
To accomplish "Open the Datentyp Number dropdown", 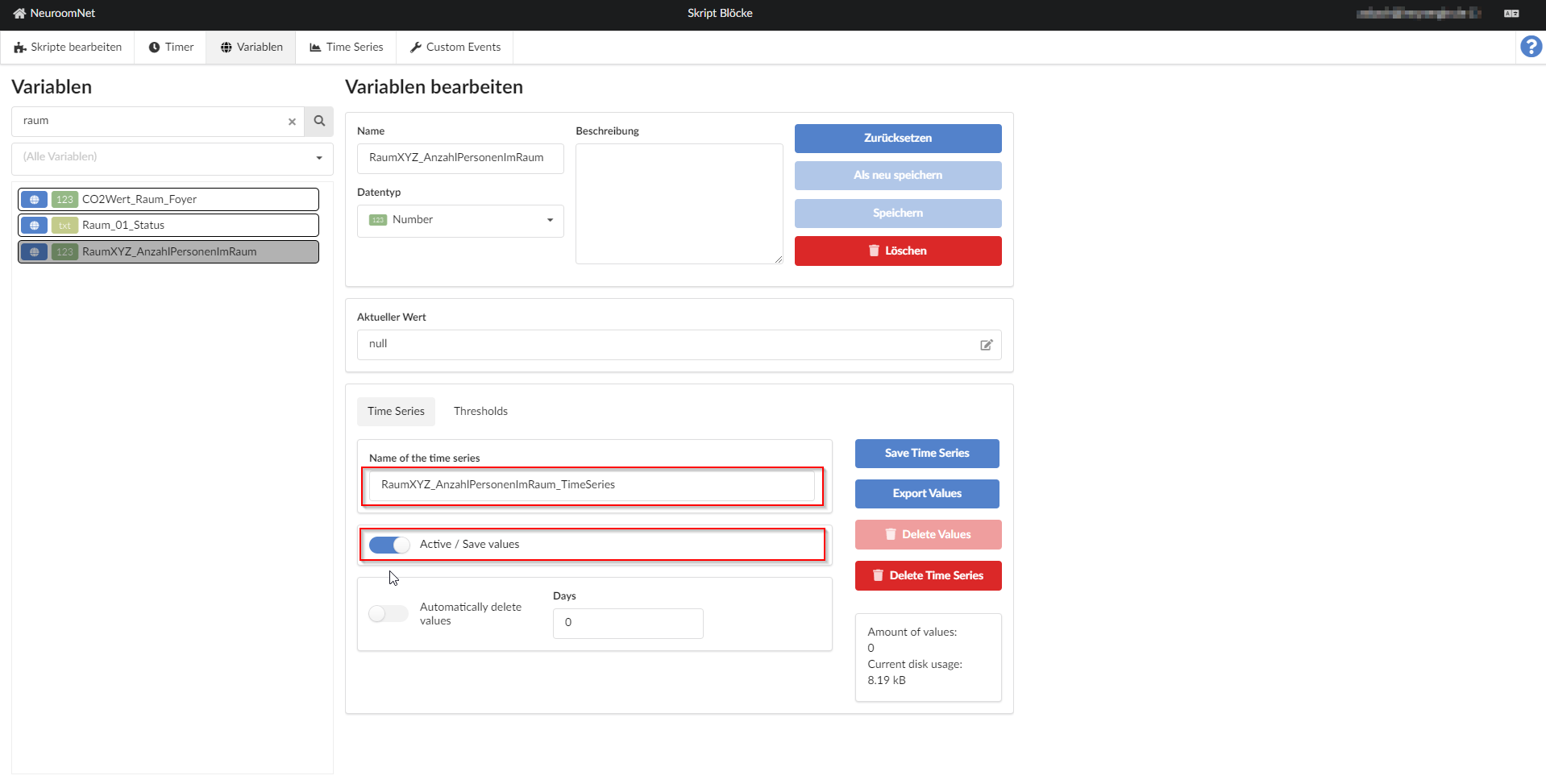I will pyautogui.click(x=460, y=220).
